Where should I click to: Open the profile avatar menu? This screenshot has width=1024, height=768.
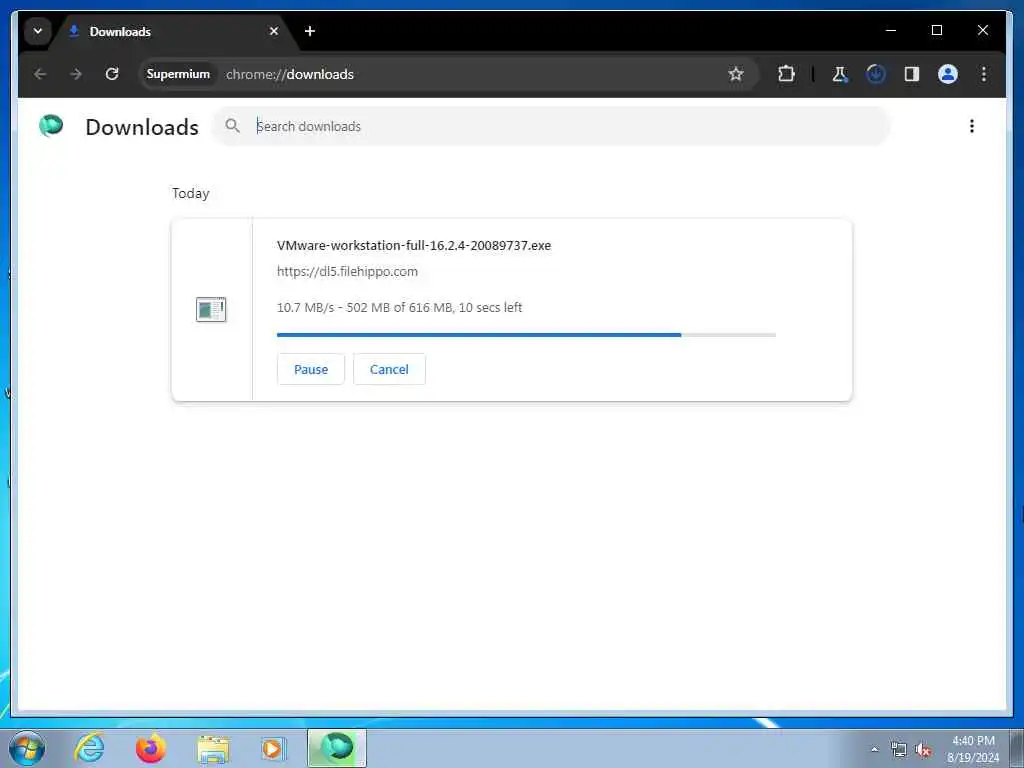[948, 74]
